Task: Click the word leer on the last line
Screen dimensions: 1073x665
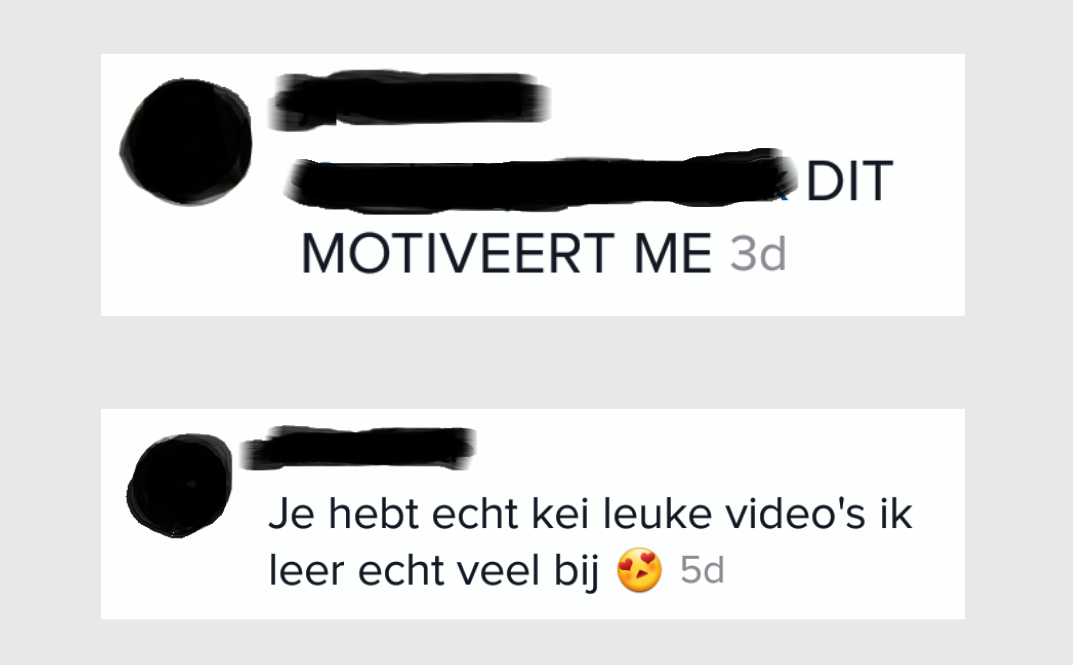Action: [306, 571]
